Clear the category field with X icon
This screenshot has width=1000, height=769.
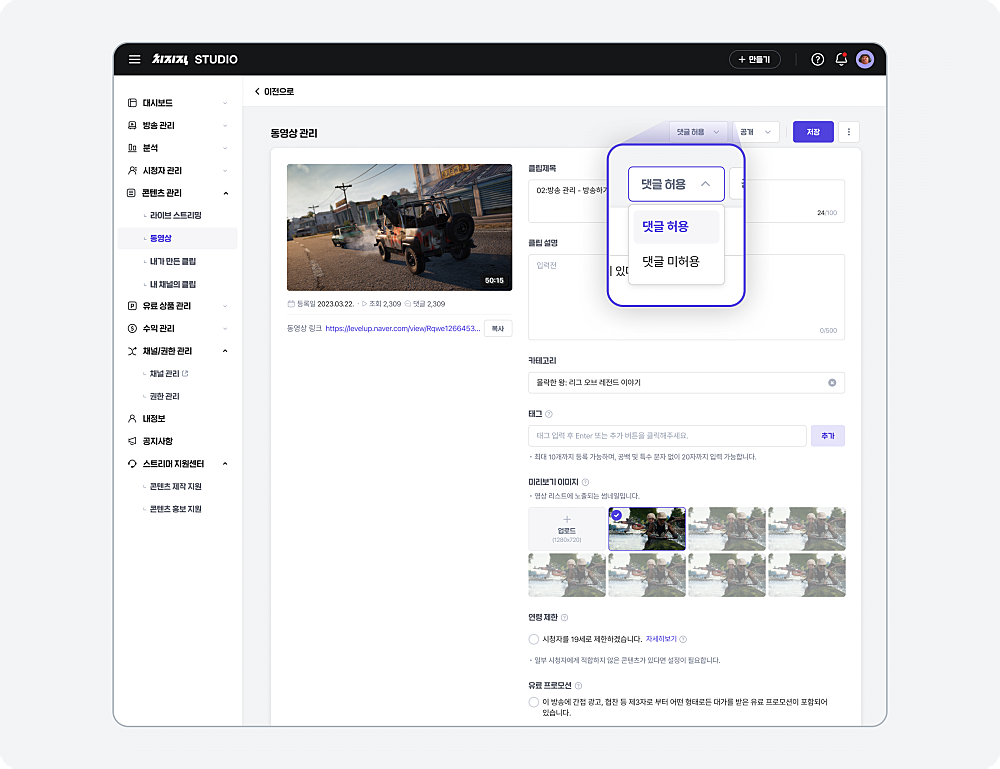pyautogui.click(x=832, y=383)
